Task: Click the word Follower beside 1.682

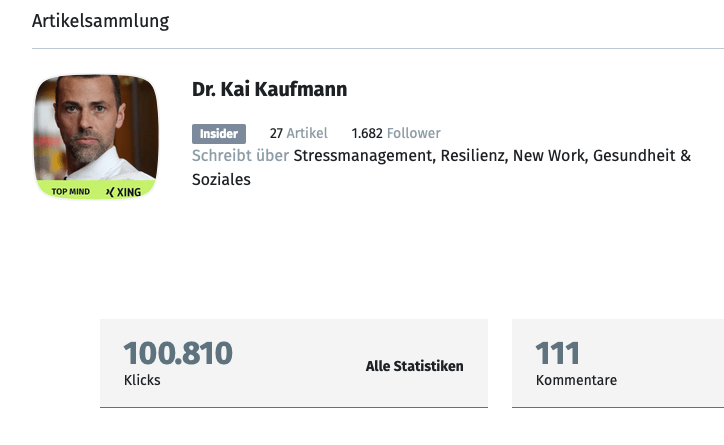Action: (414, 134)
